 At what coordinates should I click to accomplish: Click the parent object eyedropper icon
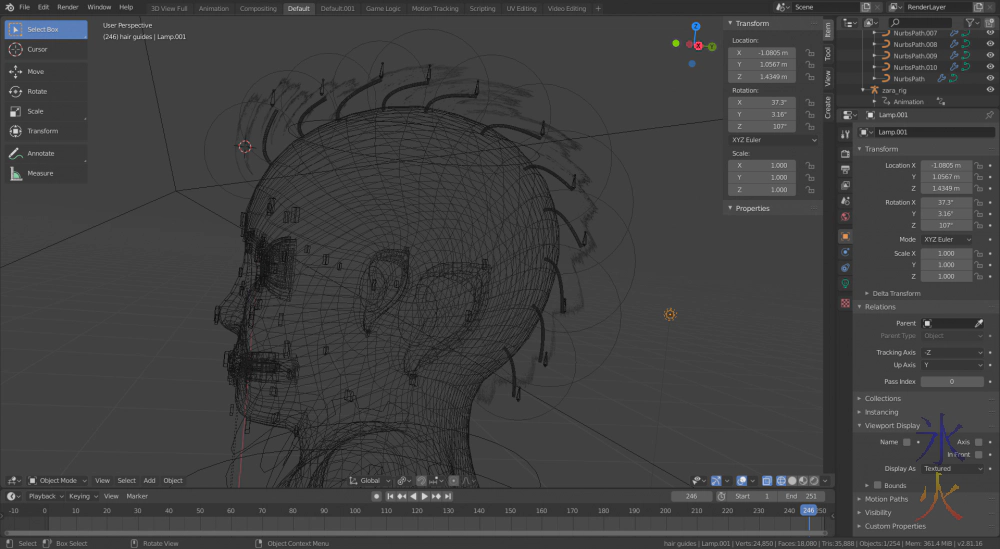[x=979, y=323]
